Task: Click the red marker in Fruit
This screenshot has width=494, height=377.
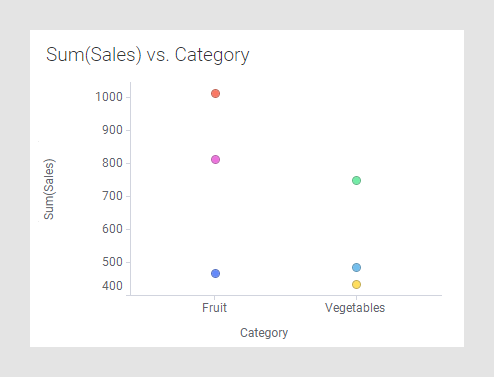Action: point(215,94)
